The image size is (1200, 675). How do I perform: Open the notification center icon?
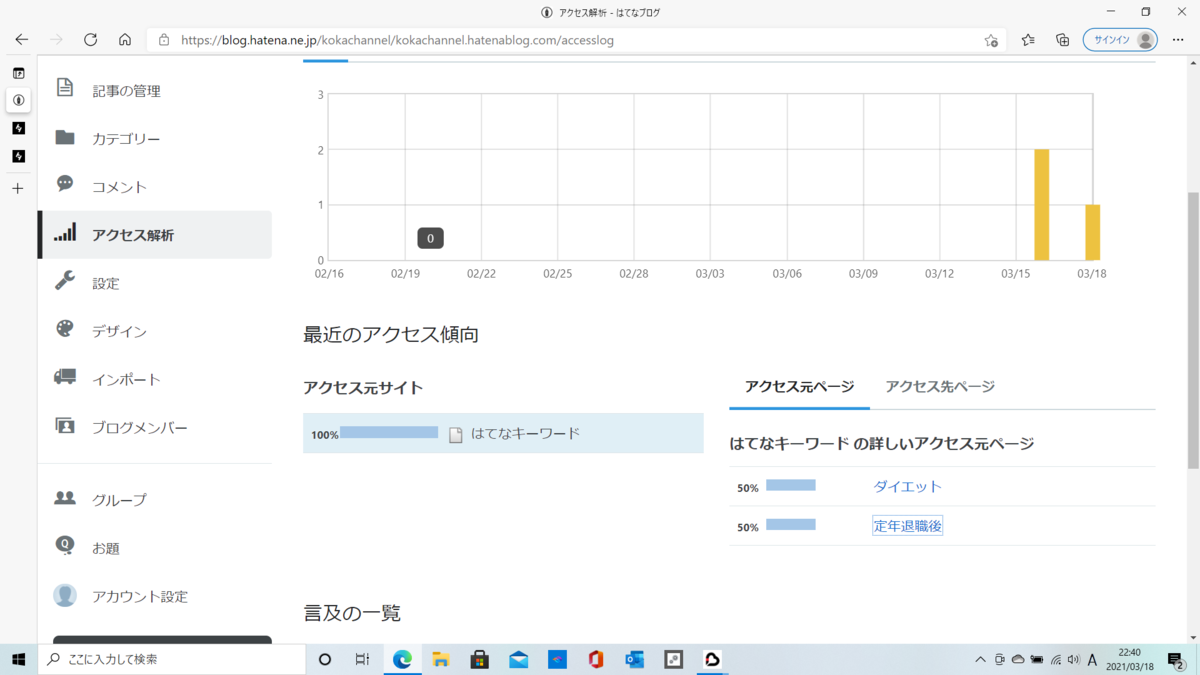point(1176,660)
